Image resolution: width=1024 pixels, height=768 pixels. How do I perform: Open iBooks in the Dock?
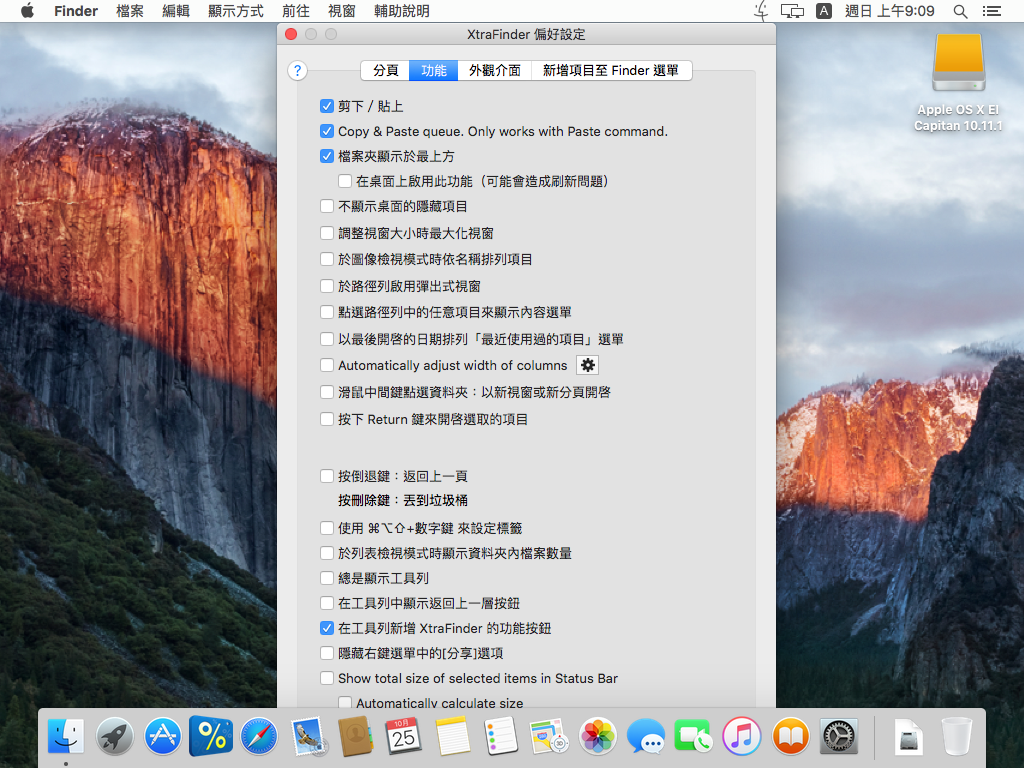tap(790, 736)
